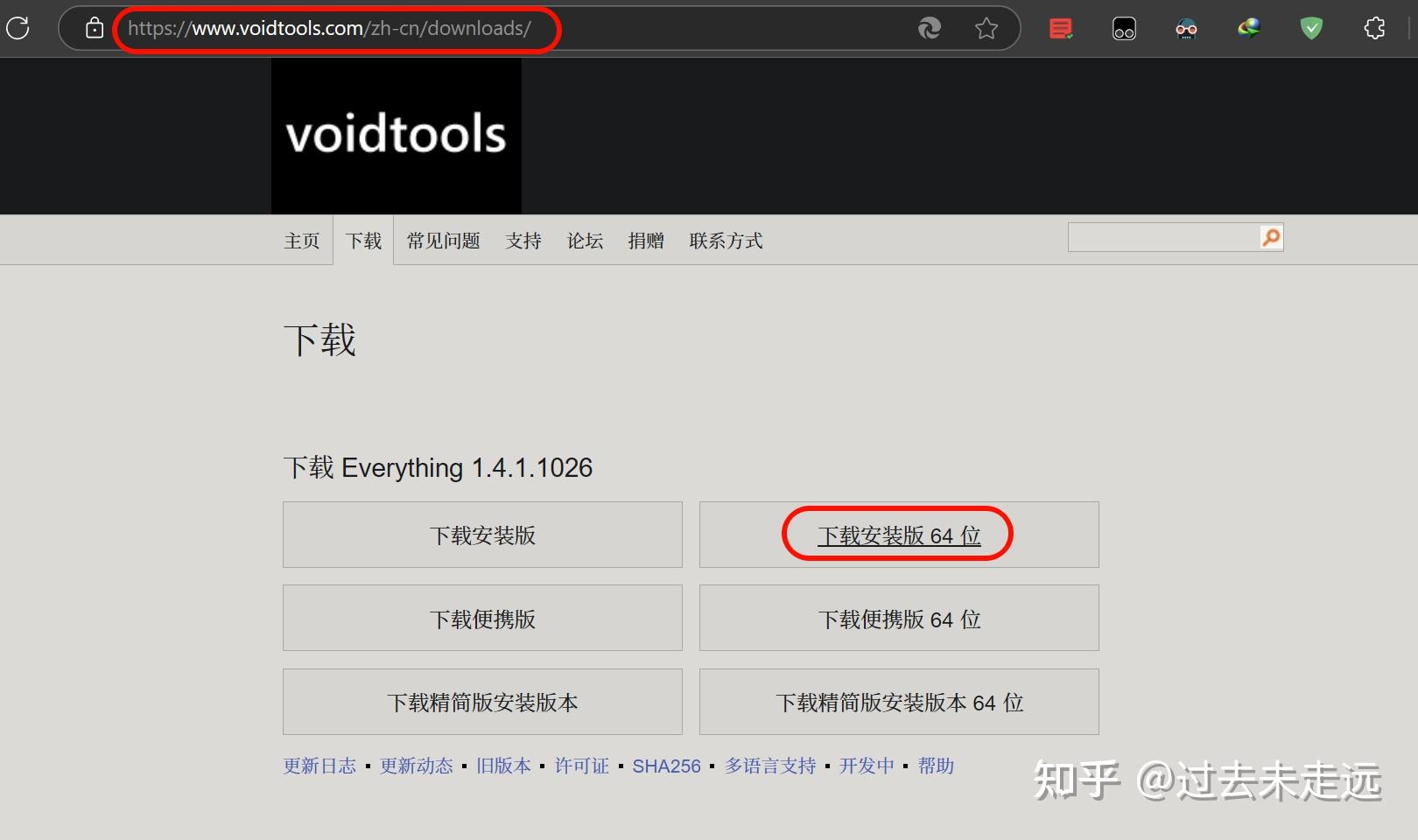Open the red notes extension icon
1418x840 pixels.
(x=1060, y=28)
